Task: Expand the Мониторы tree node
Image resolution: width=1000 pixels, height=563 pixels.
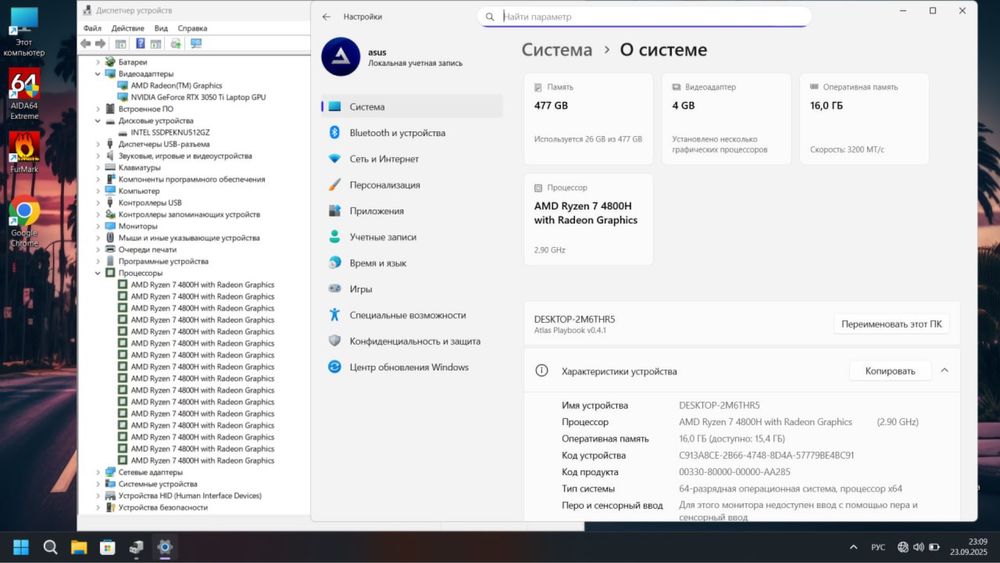Action: coord(98,226)
